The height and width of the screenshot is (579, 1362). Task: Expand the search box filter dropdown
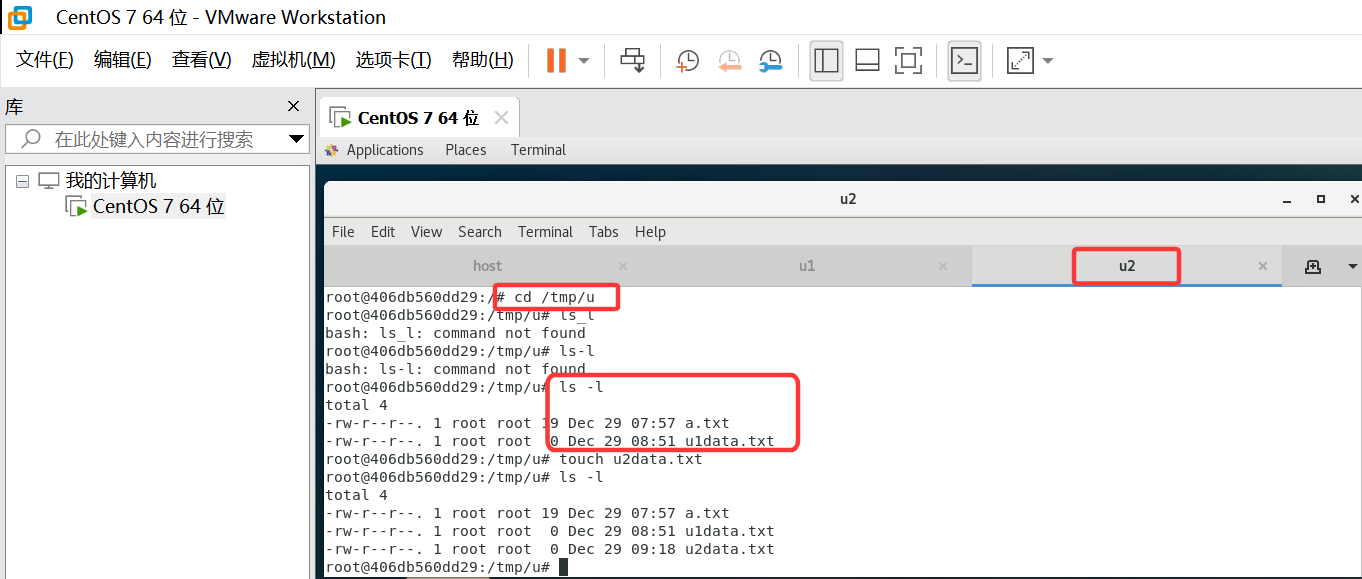[x=296, y=139]
